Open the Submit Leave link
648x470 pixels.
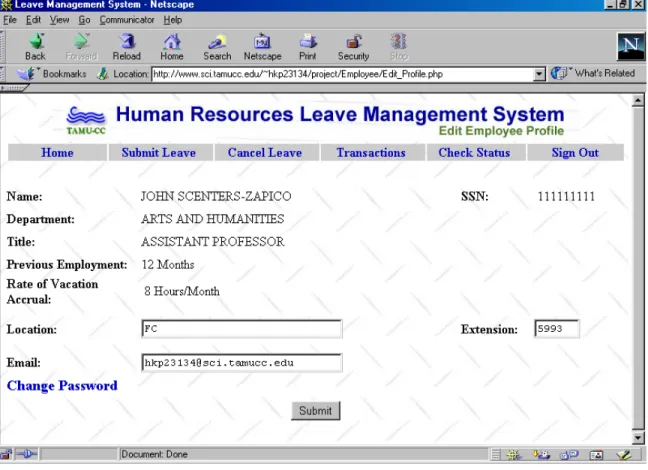coord(159,153)
